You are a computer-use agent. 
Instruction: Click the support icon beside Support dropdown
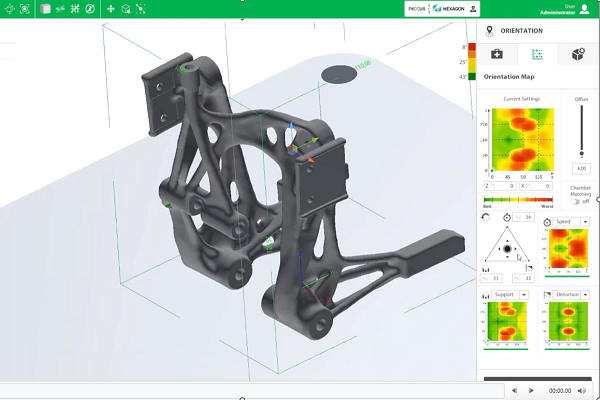tap(486, 295)
